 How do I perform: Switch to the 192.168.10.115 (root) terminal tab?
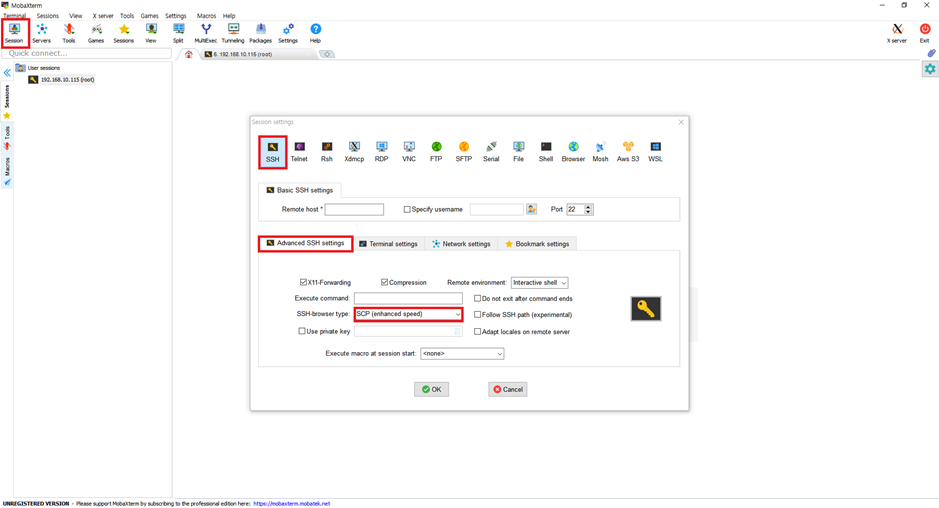258,54
